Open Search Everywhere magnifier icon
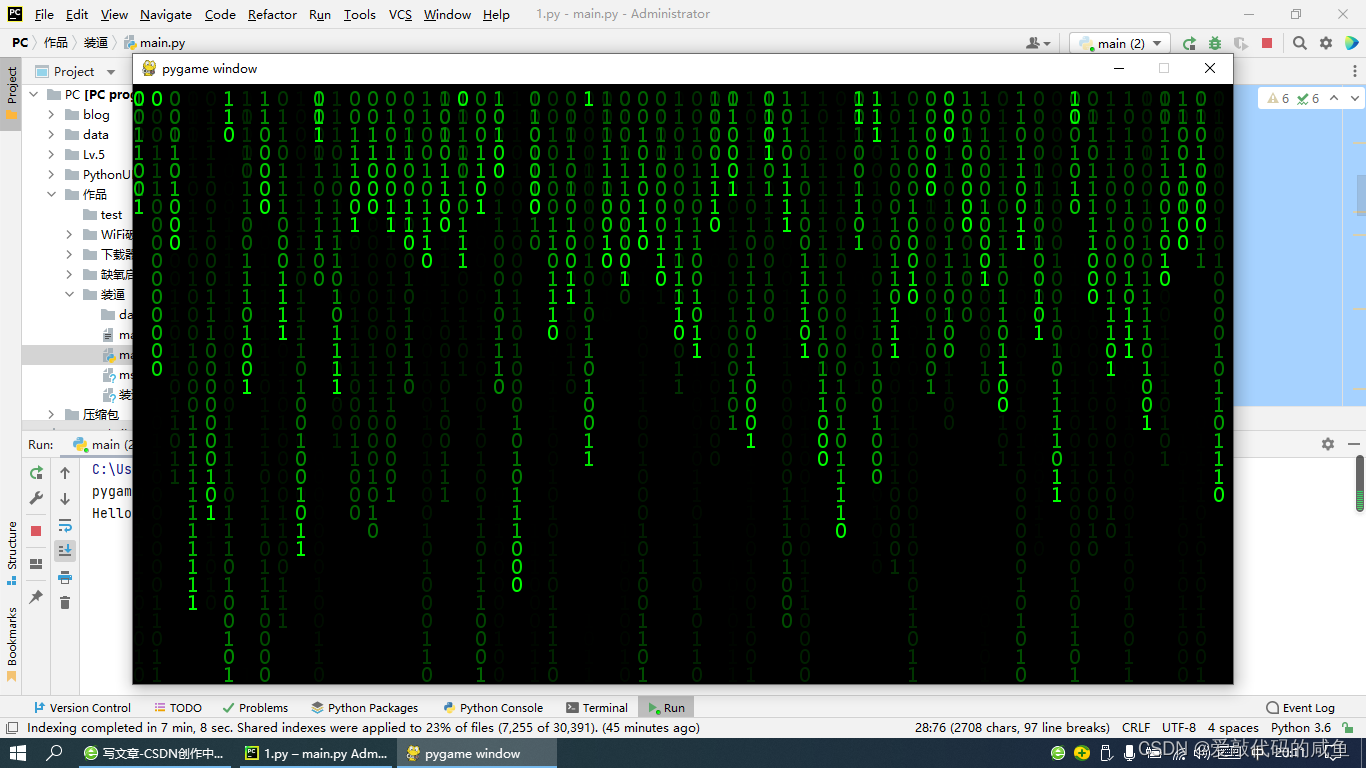The width and height of the screenshot is (1366, 768). click(x=1300, y=43)
